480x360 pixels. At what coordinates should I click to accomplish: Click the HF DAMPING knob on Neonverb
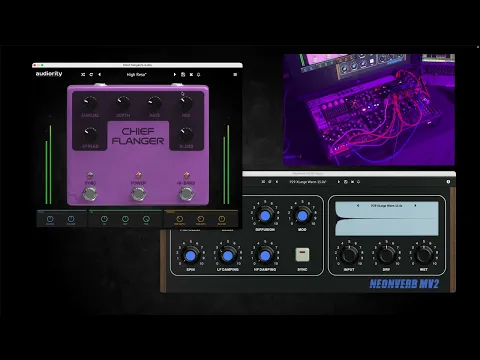pyautogui.click(x=265, y=256)
